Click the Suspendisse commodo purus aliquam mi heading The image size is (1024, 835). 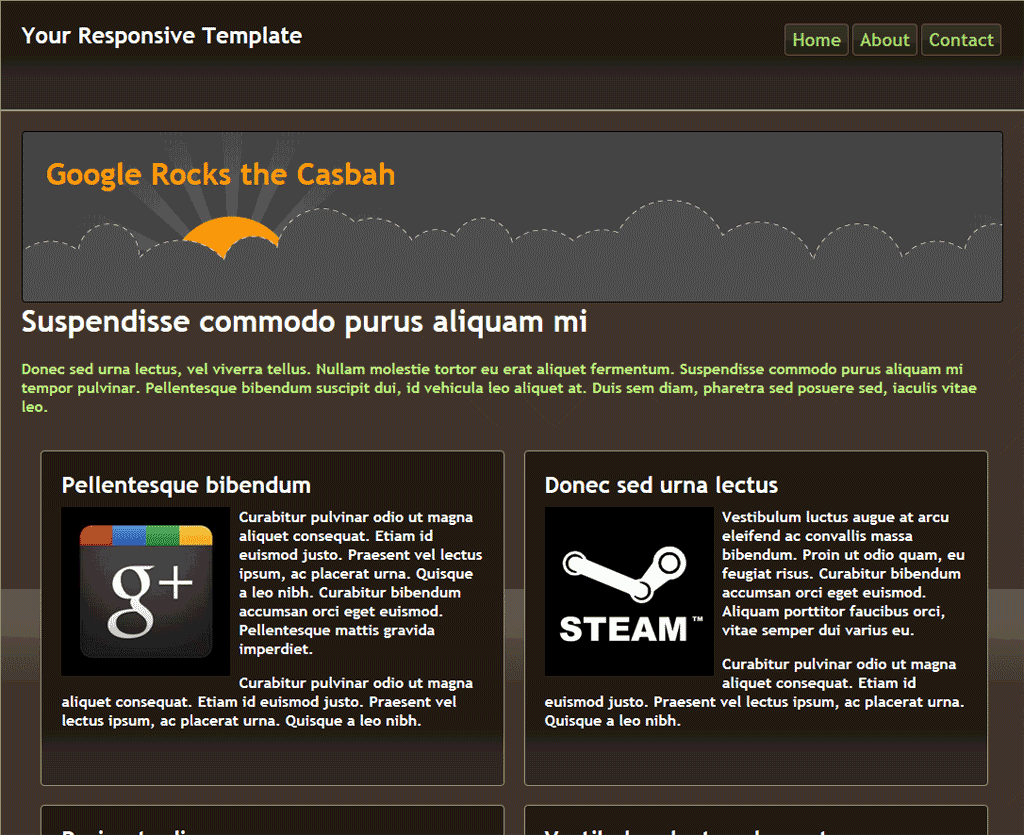304,322
